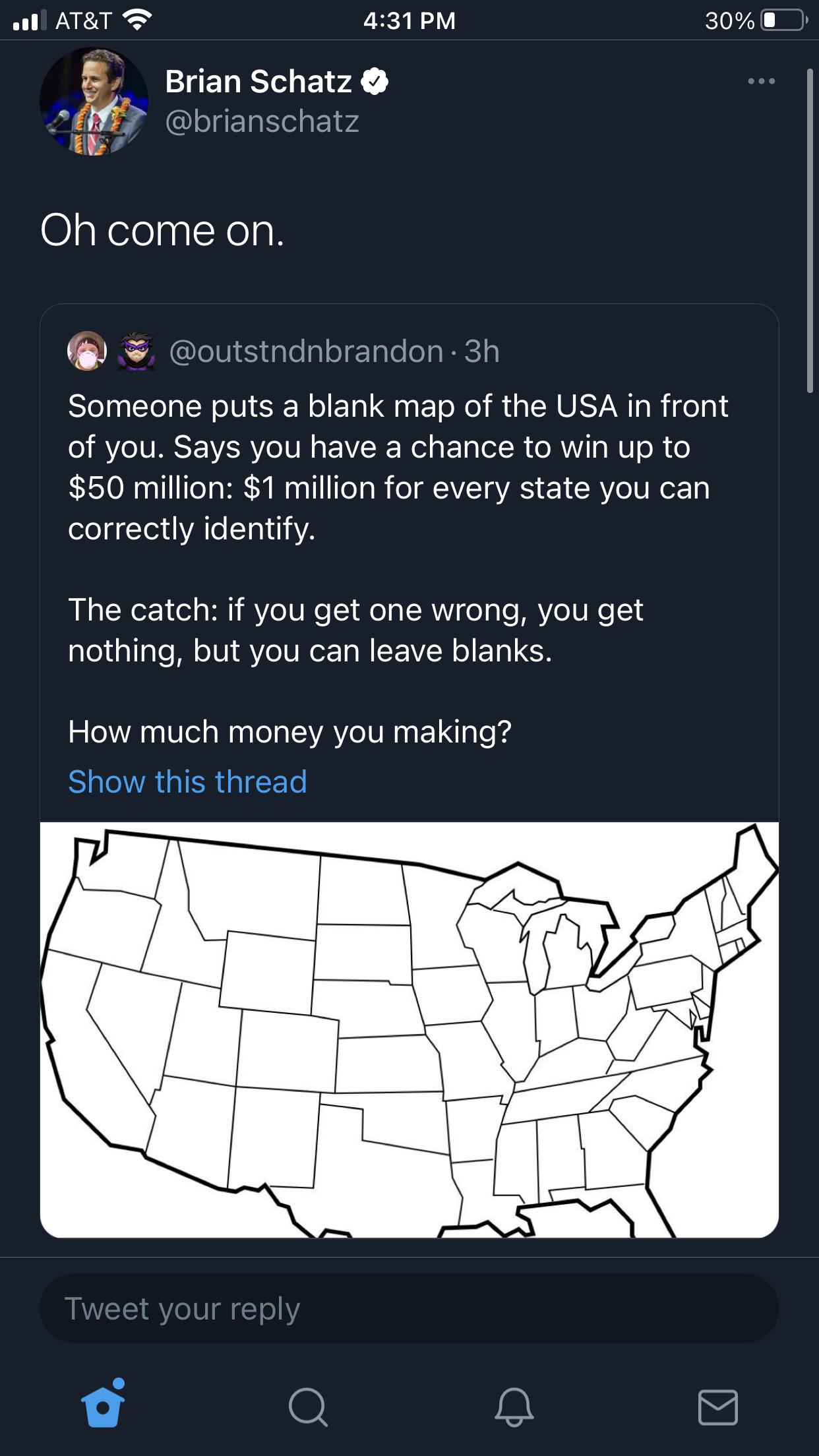Tap the 4:31 PM clock in status bar
Image resolution: width=819 pixels, height=1456 pixels.
[x=409, y=20]
